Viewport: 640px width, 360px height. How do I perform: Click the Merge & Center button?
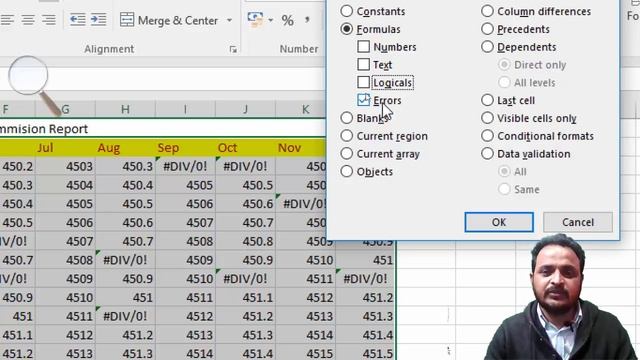coord(169,20)
